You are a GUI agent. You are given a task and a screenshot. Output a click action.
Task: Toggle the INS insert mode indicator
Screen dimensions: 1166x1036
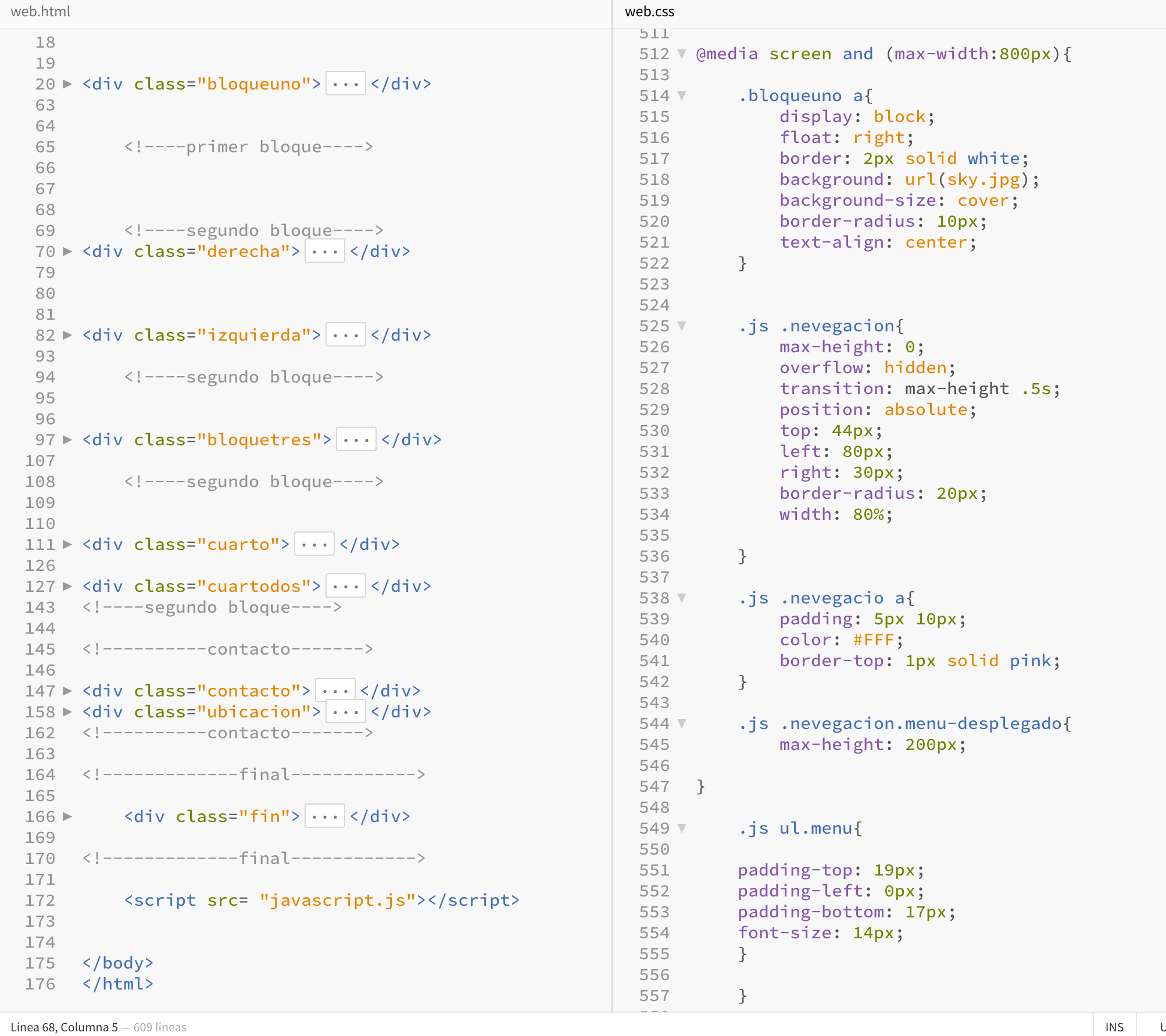tap(1114, 1027)
